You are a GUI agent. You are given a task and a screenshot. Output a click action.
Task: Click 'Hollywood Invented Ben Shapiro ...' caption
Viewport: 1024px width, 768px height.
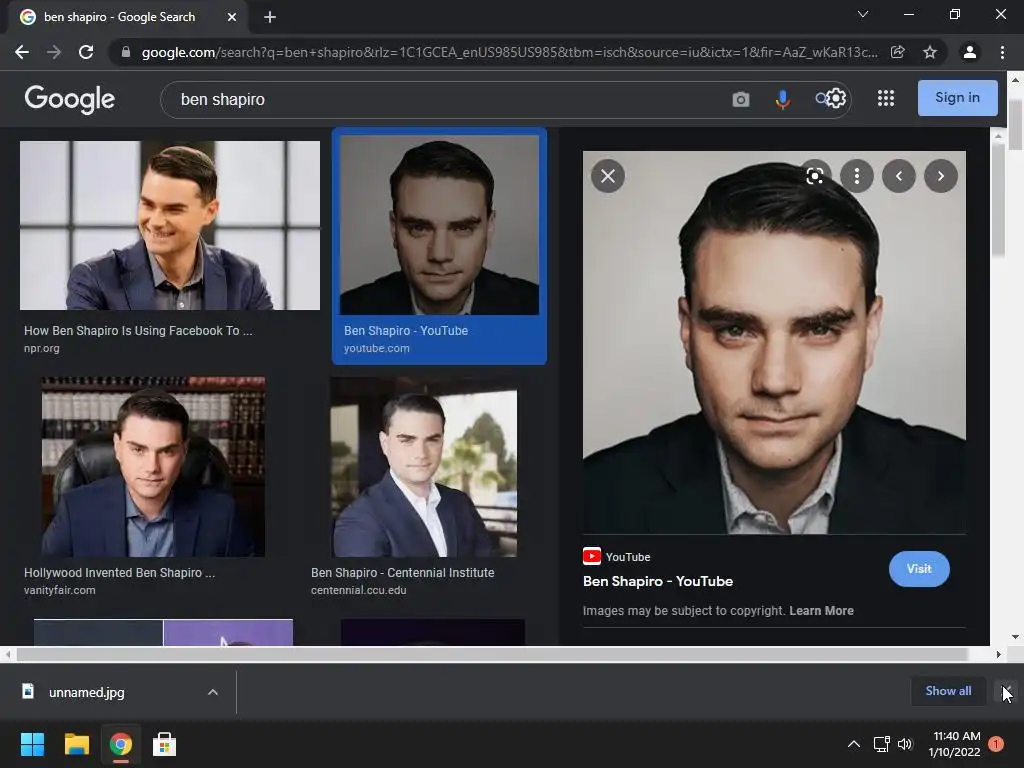[x=120, y=573]
